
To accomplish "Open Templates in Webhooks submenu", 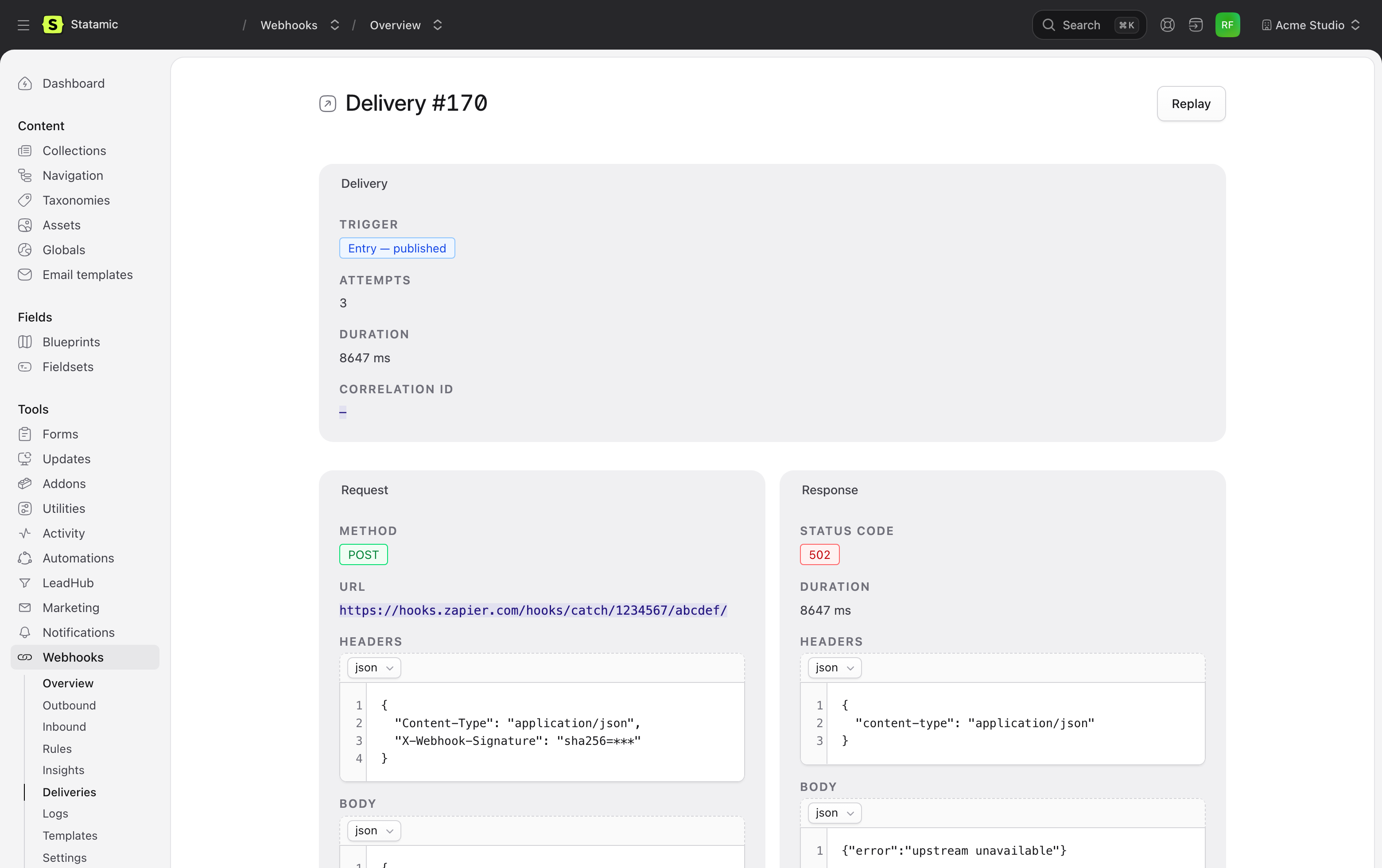I will click(70, 836).
